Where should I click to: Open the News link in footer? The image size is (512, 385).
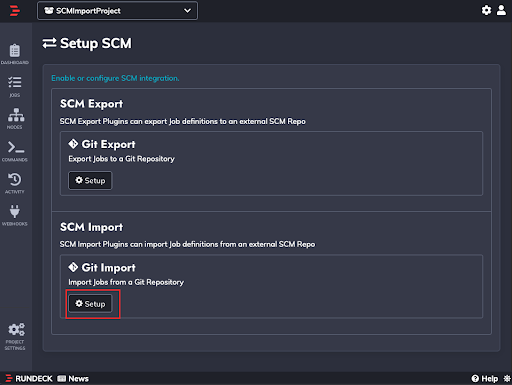click(x=73, y=379)
